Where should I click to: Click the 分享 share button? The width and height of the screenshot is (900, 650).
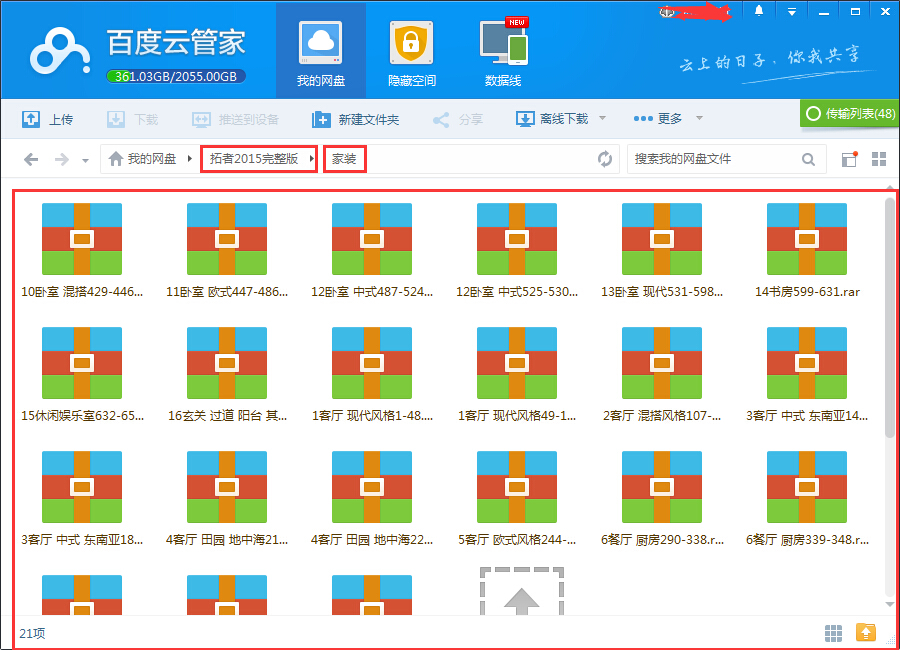point(458,119)
